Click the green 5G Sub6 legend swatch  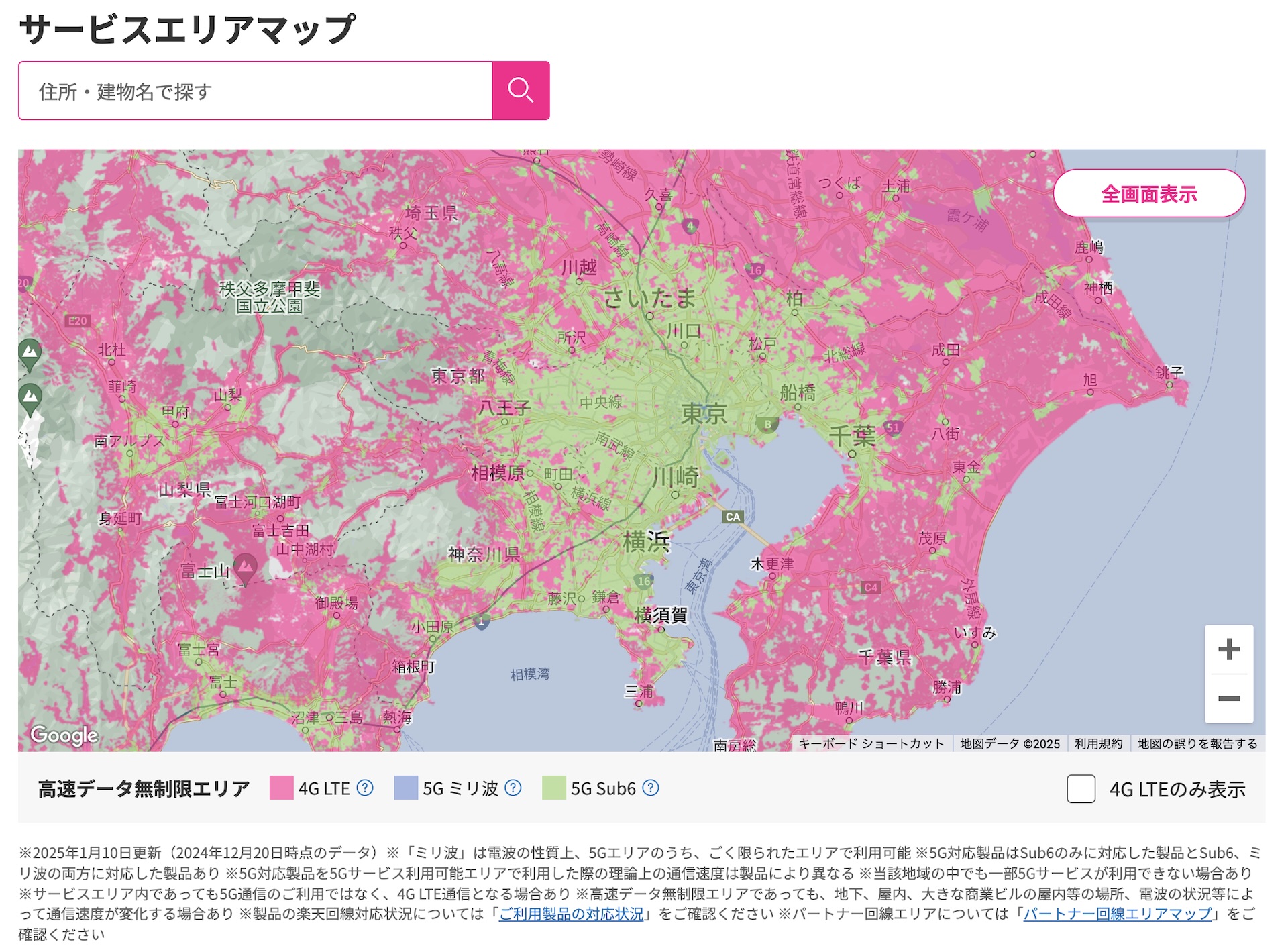553,788
